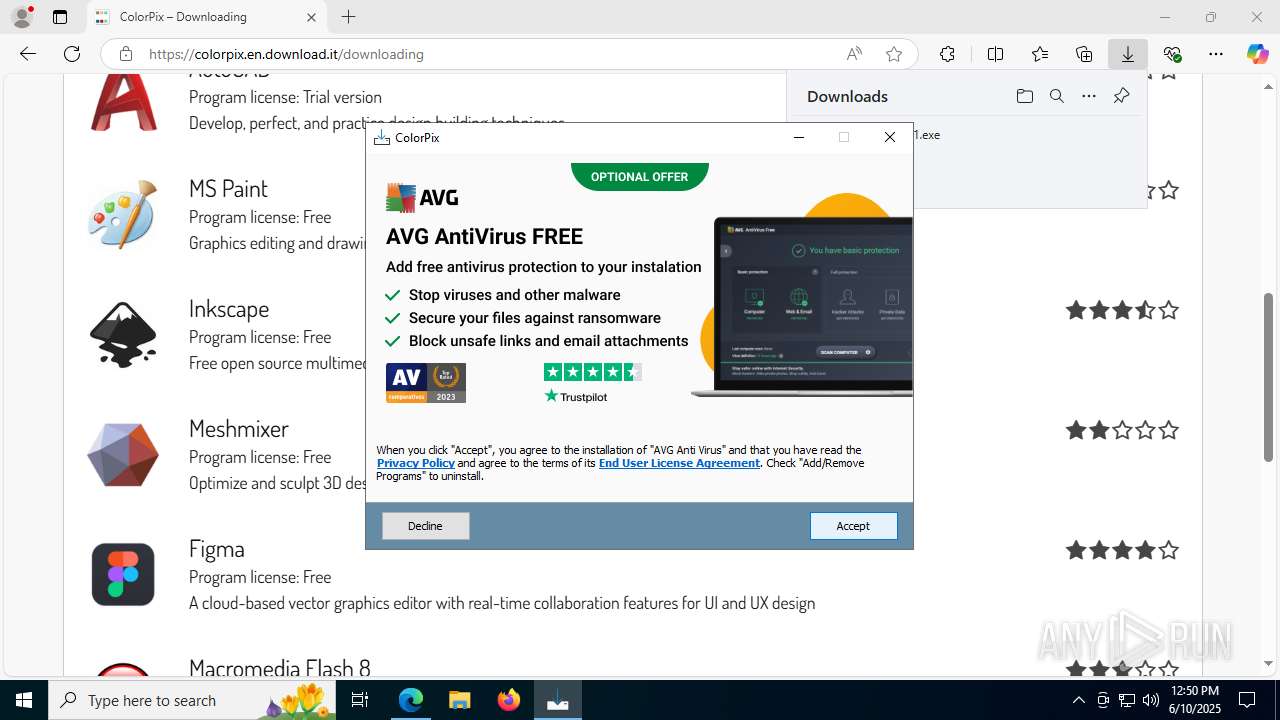Click the Decline button in the ColorPix installer
This screenshot has height=720, width=1280.
(x=425, y=526)
